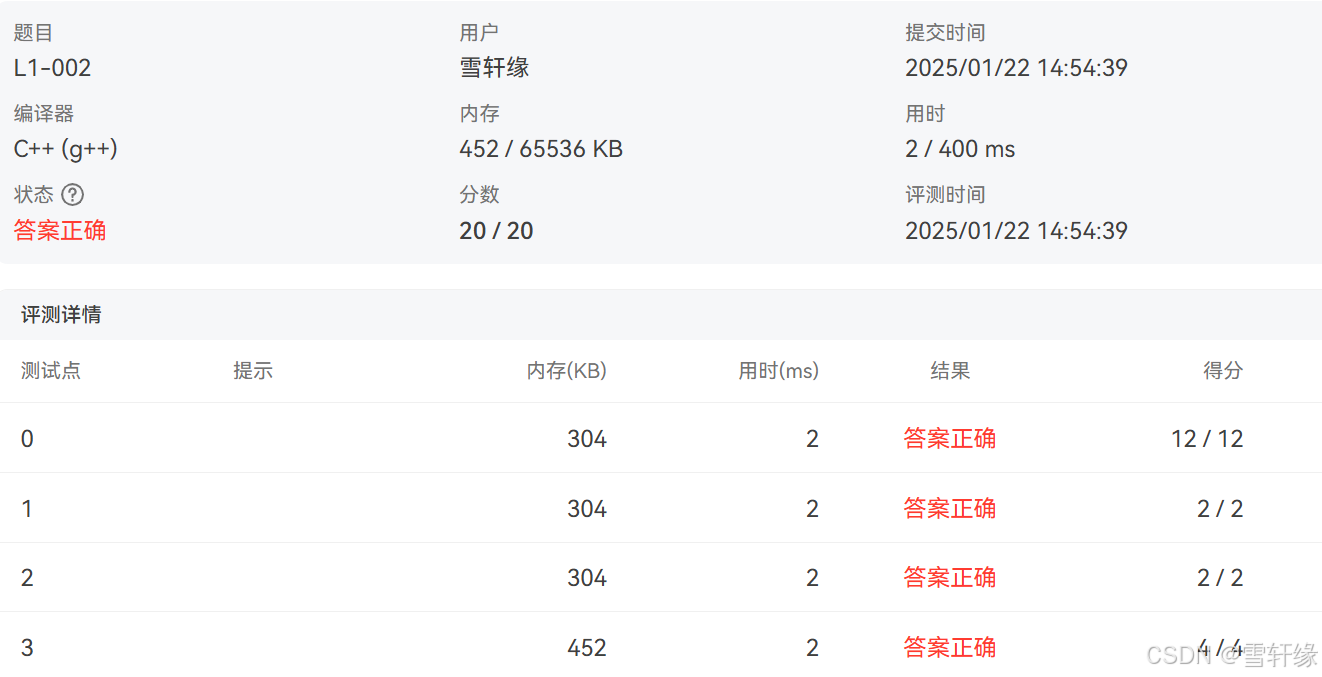
Task: Click 答案正确 result for test point 1
Action: click(x=949, y=508)
